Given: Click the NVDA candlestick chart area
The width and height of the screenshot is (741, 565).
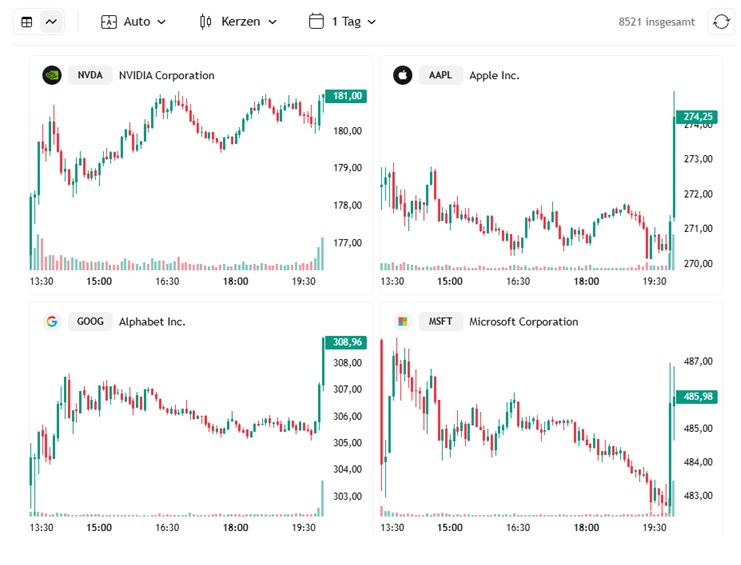Looking at the screenshot, I should click(x=177, y=180).
